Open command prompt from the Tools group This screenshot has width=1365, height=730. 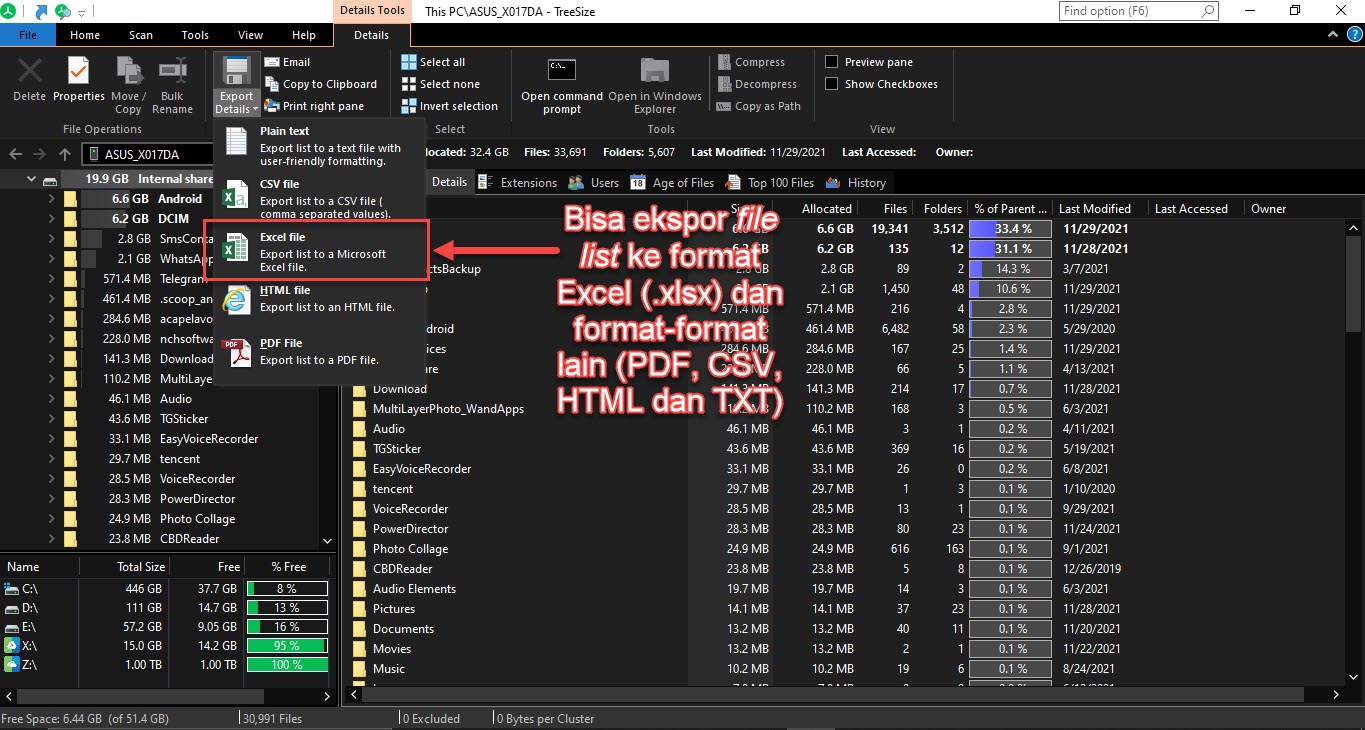pyautogui.click(x=562, y=85)
